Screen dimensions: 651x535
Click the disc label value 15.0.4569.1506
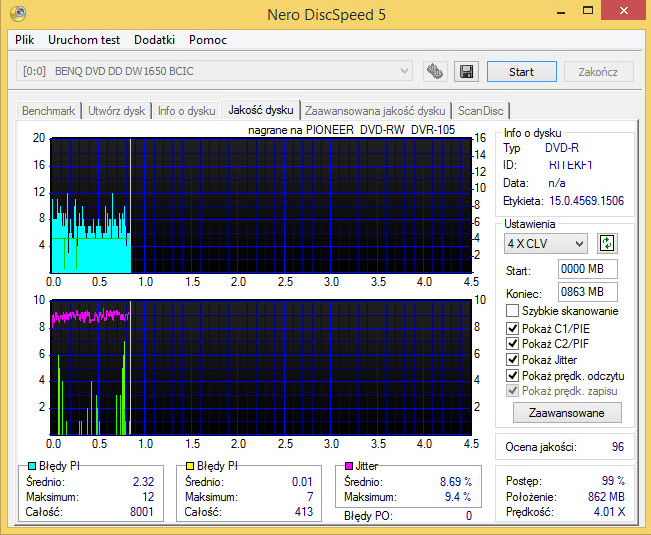point(587,201)
